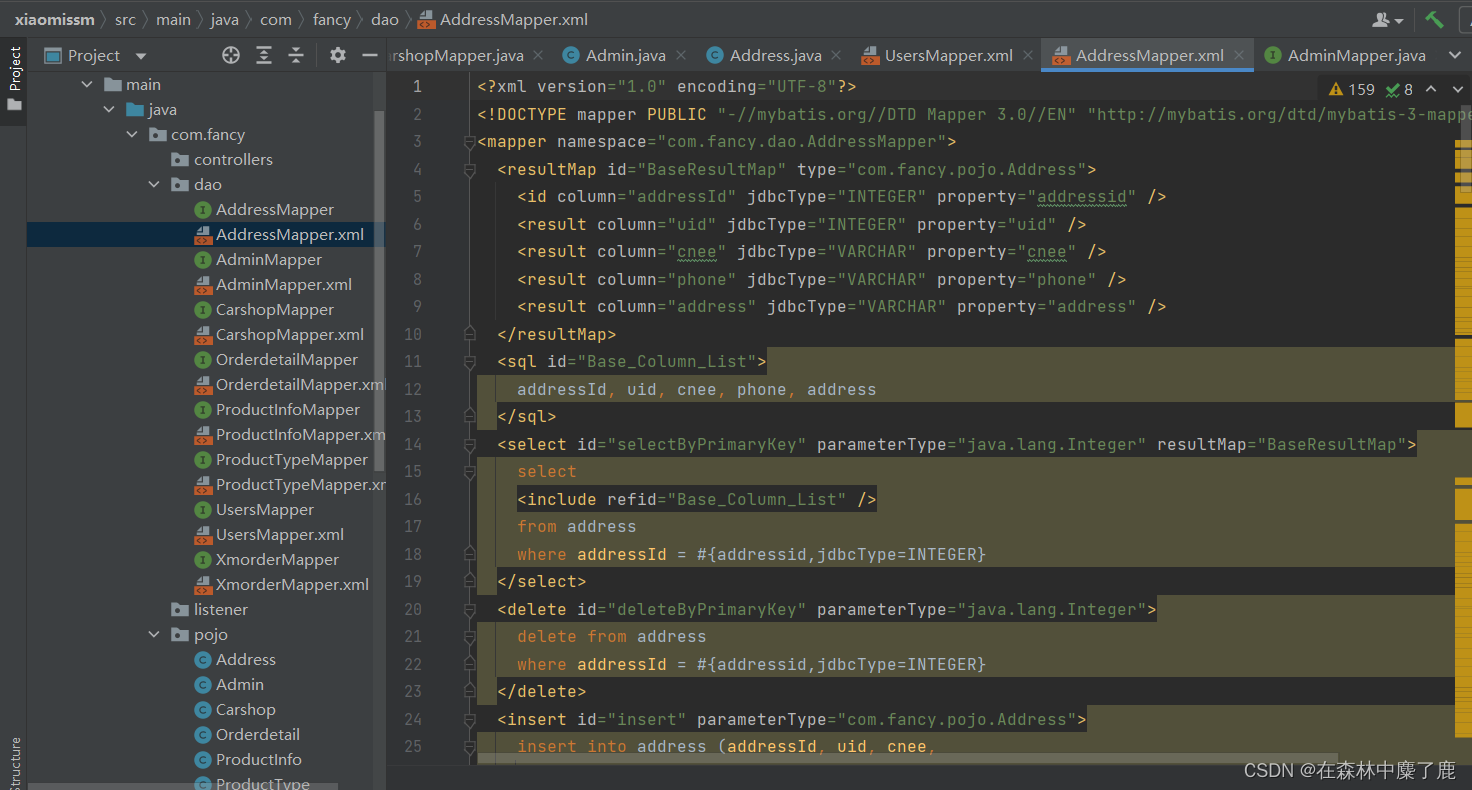
Task: Select Orderdetail class under pojo
Action: (x=247, y=735)
